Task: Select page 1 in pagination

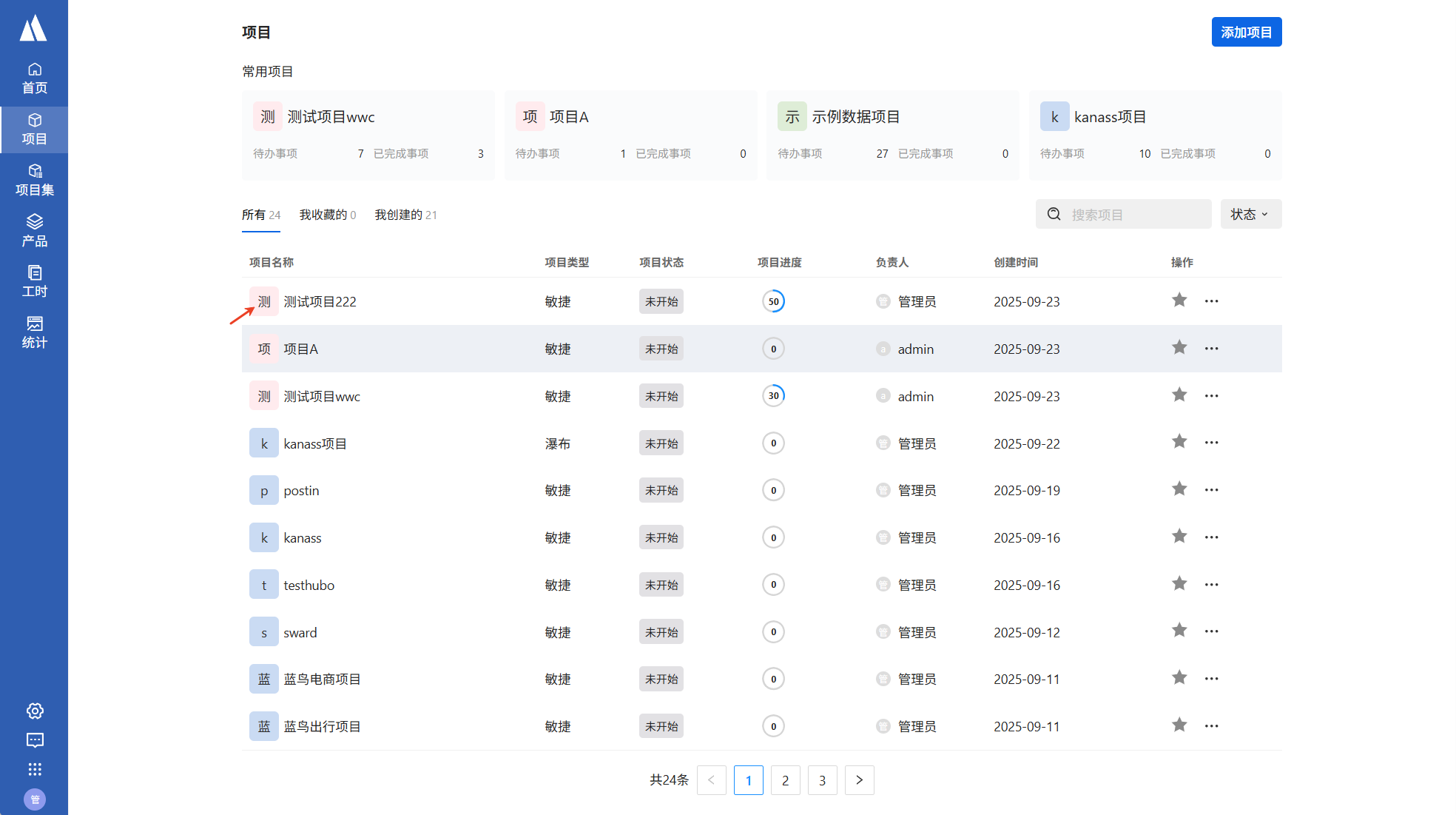Action: pyautogui.click(x=748, y=780)
